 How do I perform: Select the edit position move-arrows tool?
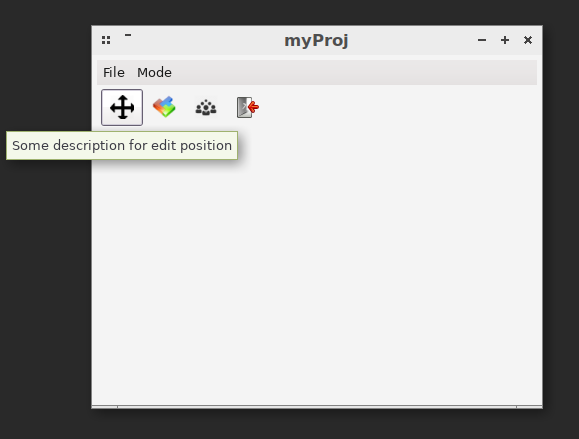tap(122, 107)
